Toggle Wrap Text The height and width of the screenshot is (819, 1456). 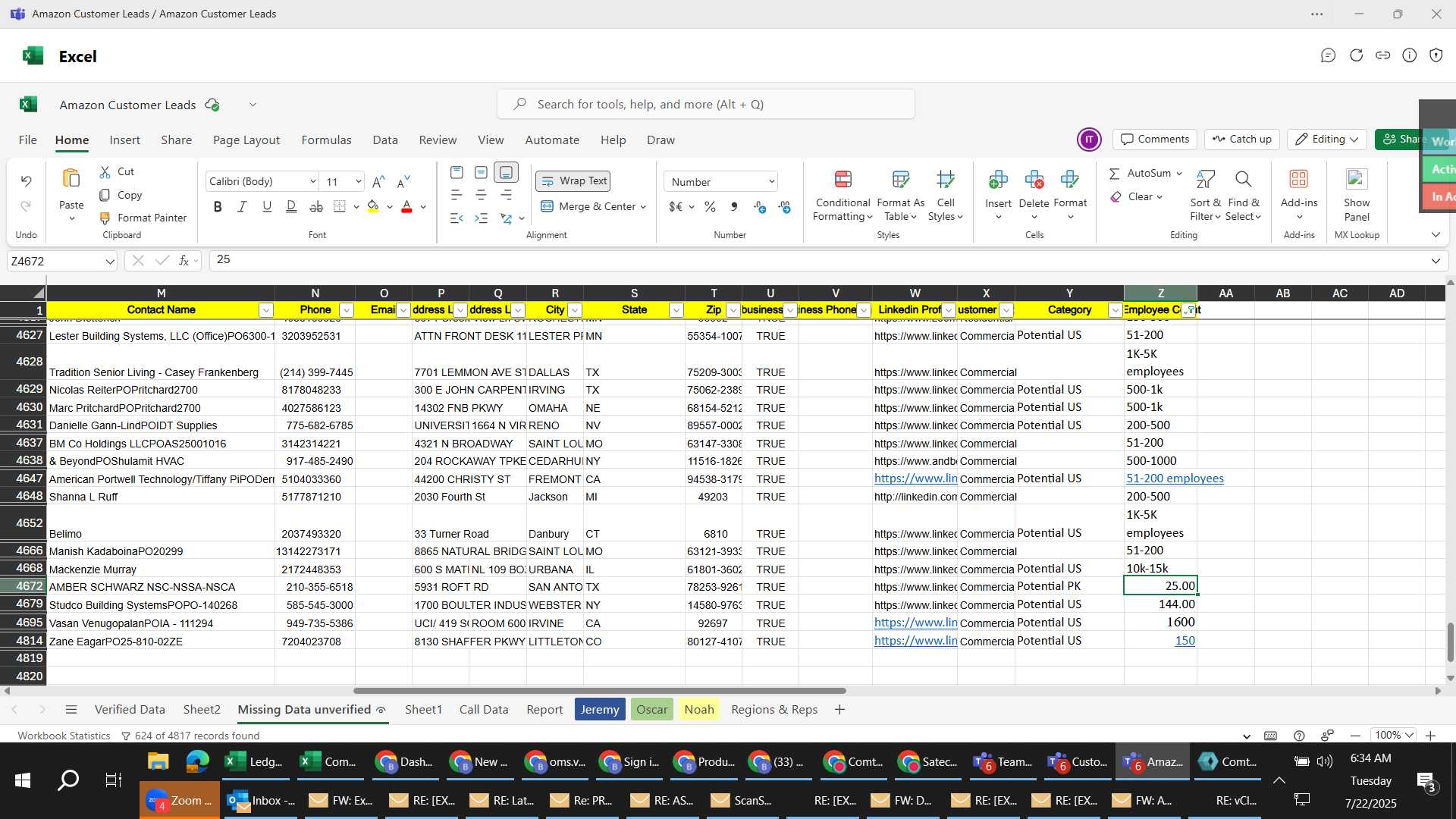click(x=573, y=181)
